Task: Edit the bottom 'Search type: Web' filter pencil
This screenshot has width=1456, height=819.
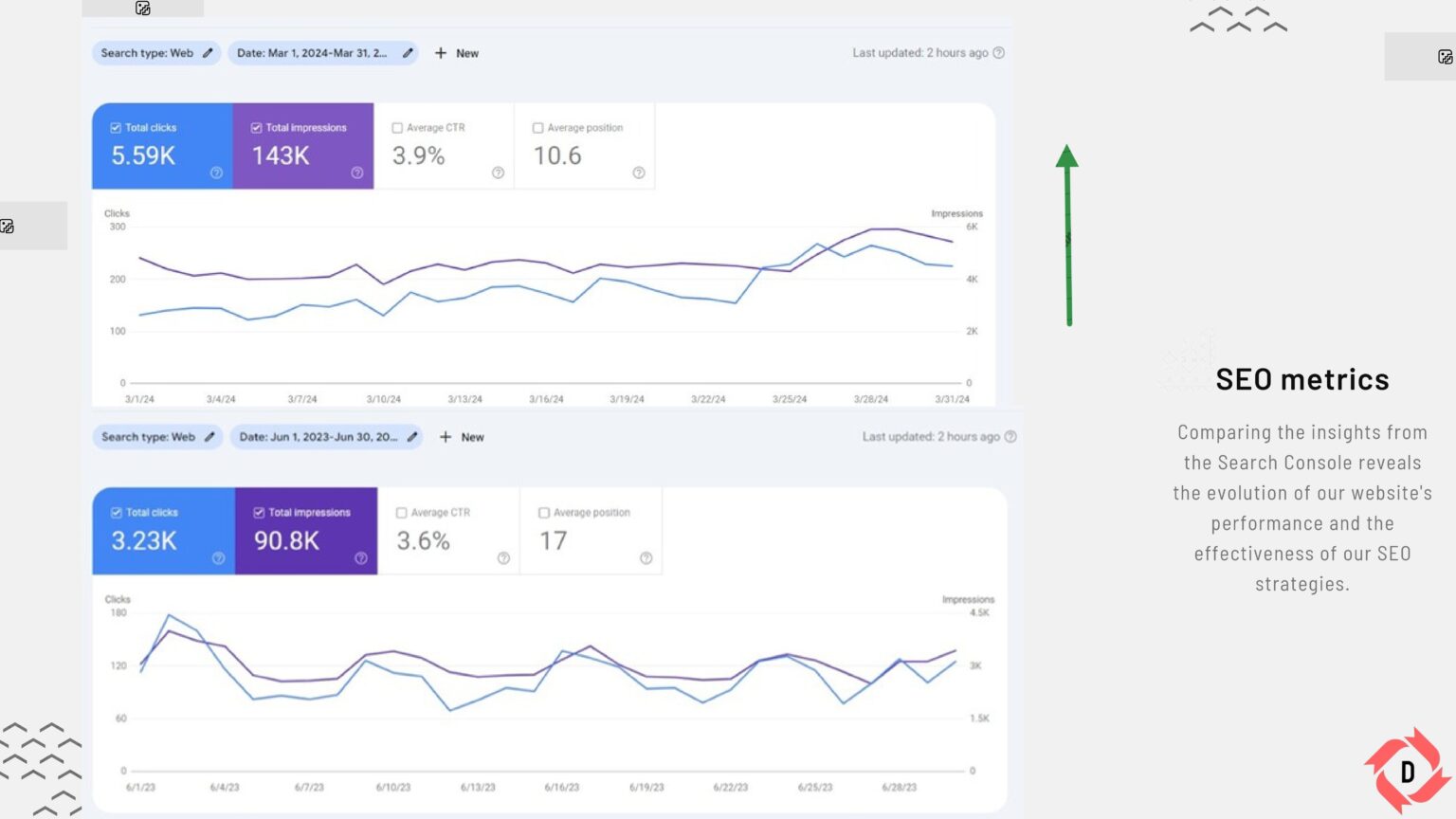Action: [x=209, y=437]
